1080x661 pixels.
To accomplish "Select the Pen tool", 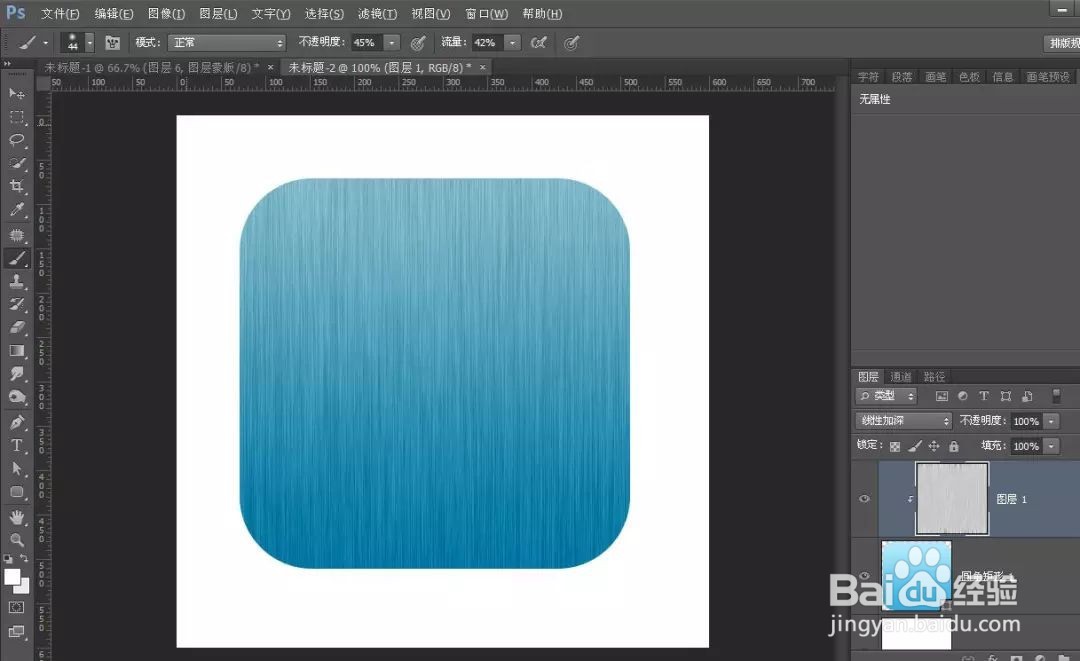I will [17, 422].
